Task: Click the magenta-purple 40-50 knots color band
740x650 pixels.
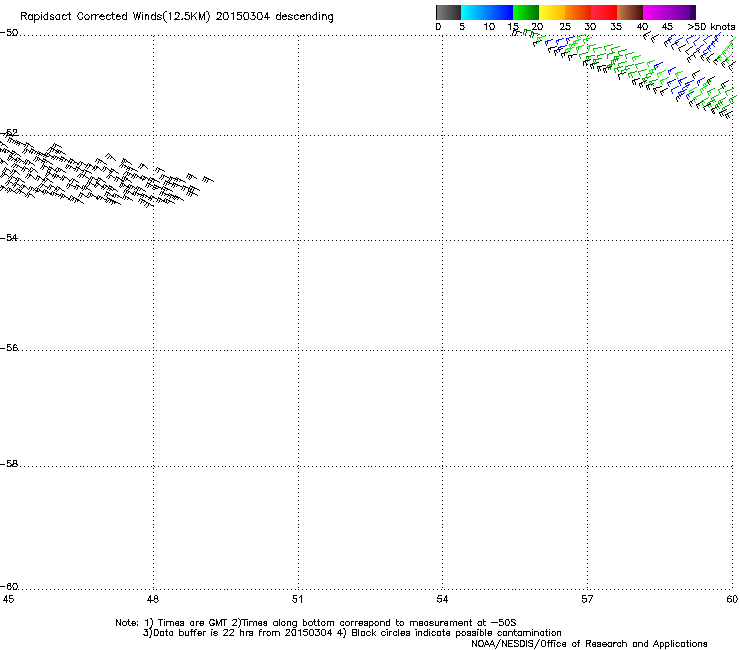Action: (x=669, y=12)
